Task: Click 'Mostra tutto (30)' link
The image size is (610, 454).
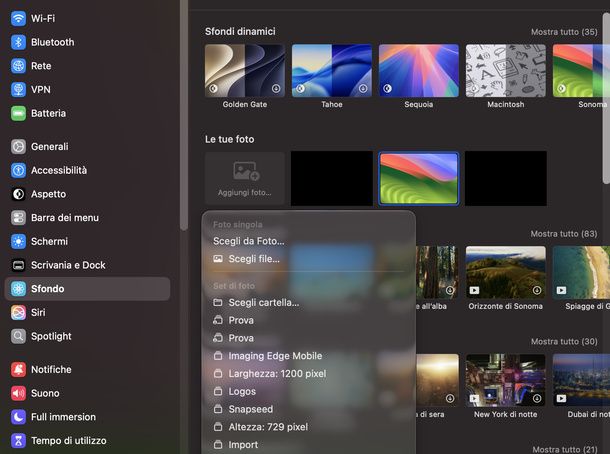Action: [x=564, y=342]
